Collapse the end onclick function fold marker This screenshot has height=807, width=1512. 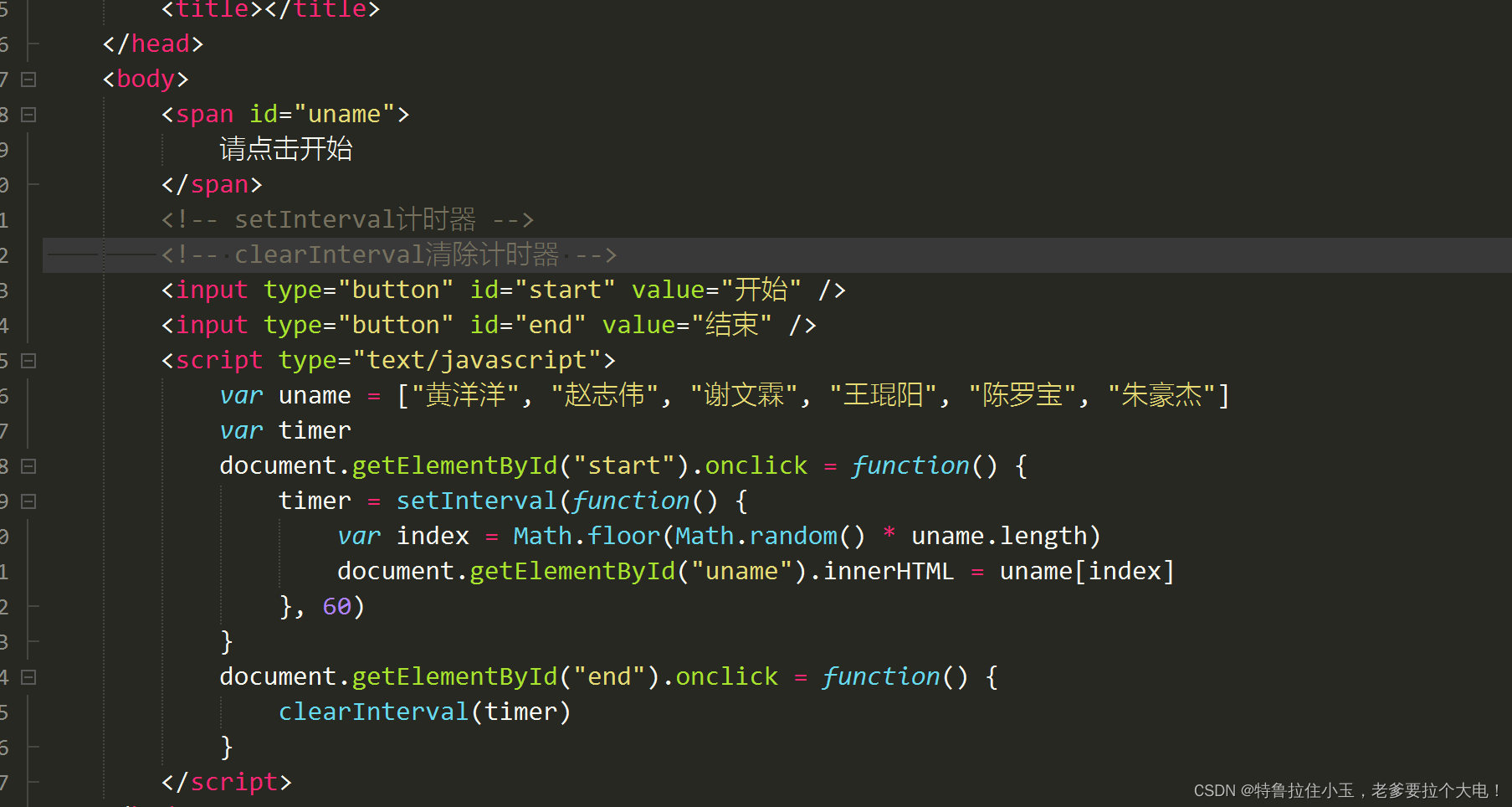(x=28, y=676)
